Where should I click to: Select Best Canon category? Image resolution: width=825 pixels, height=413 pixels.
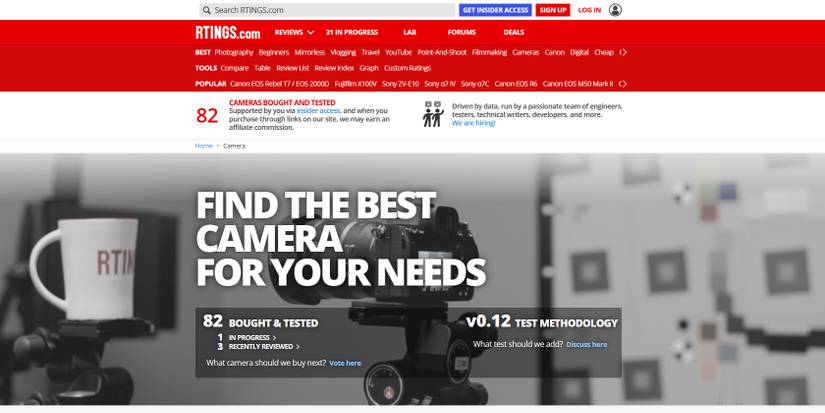click(x=555, y=52)
